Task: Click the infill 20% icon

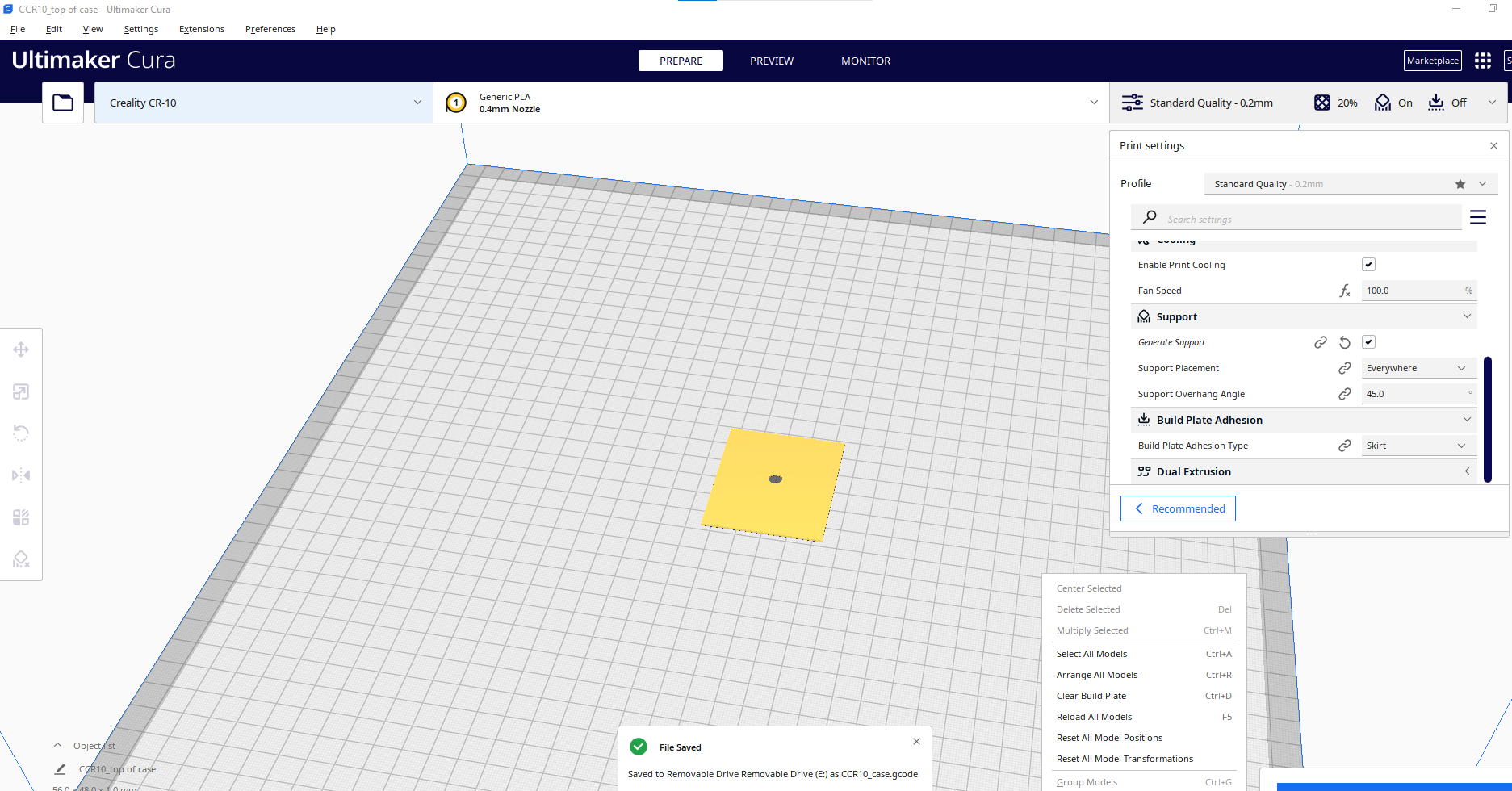Action: coord(1322,103)
